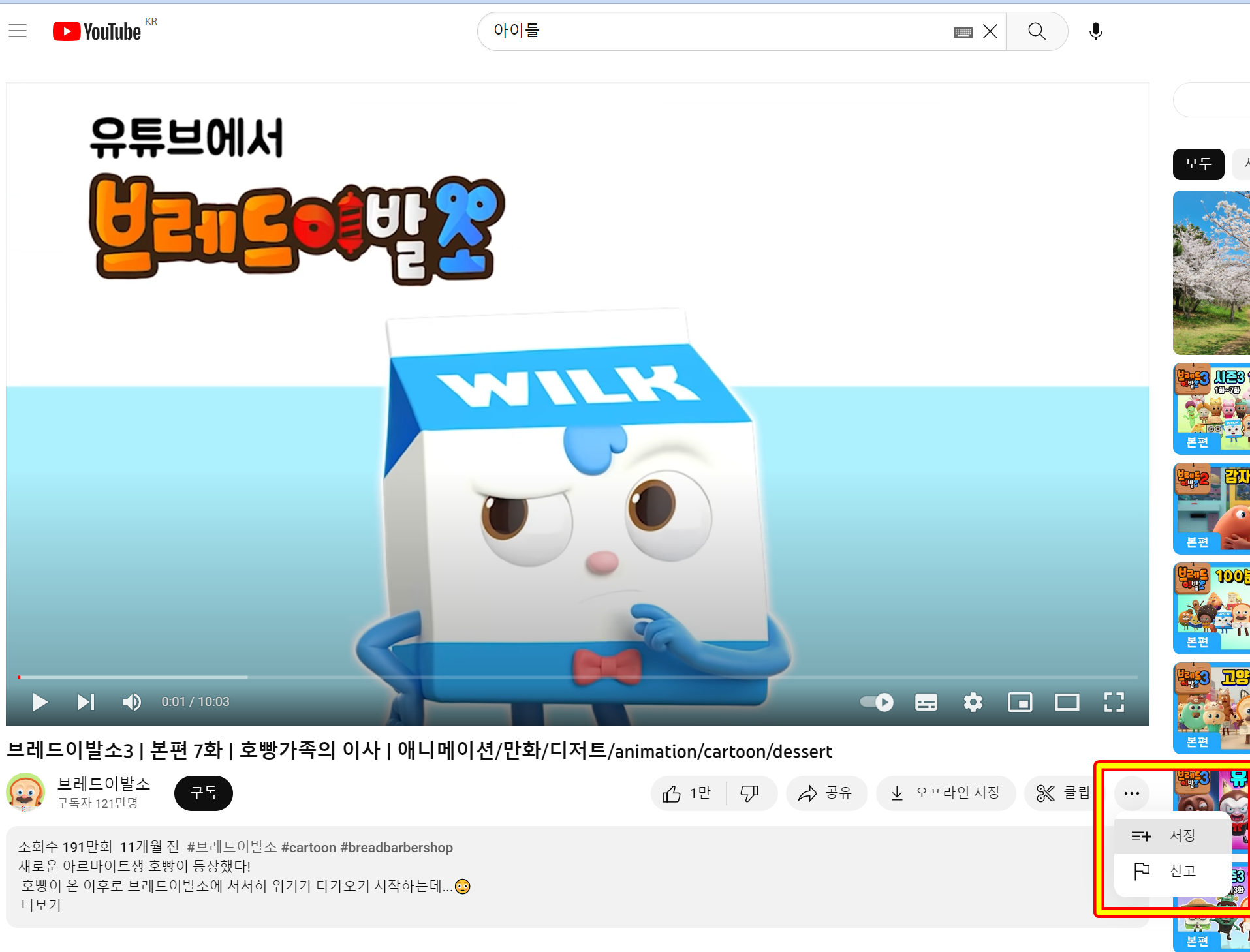Go to YouTube home via logo
Viewport: 1250px width, 952px height.
coord(97,31)
